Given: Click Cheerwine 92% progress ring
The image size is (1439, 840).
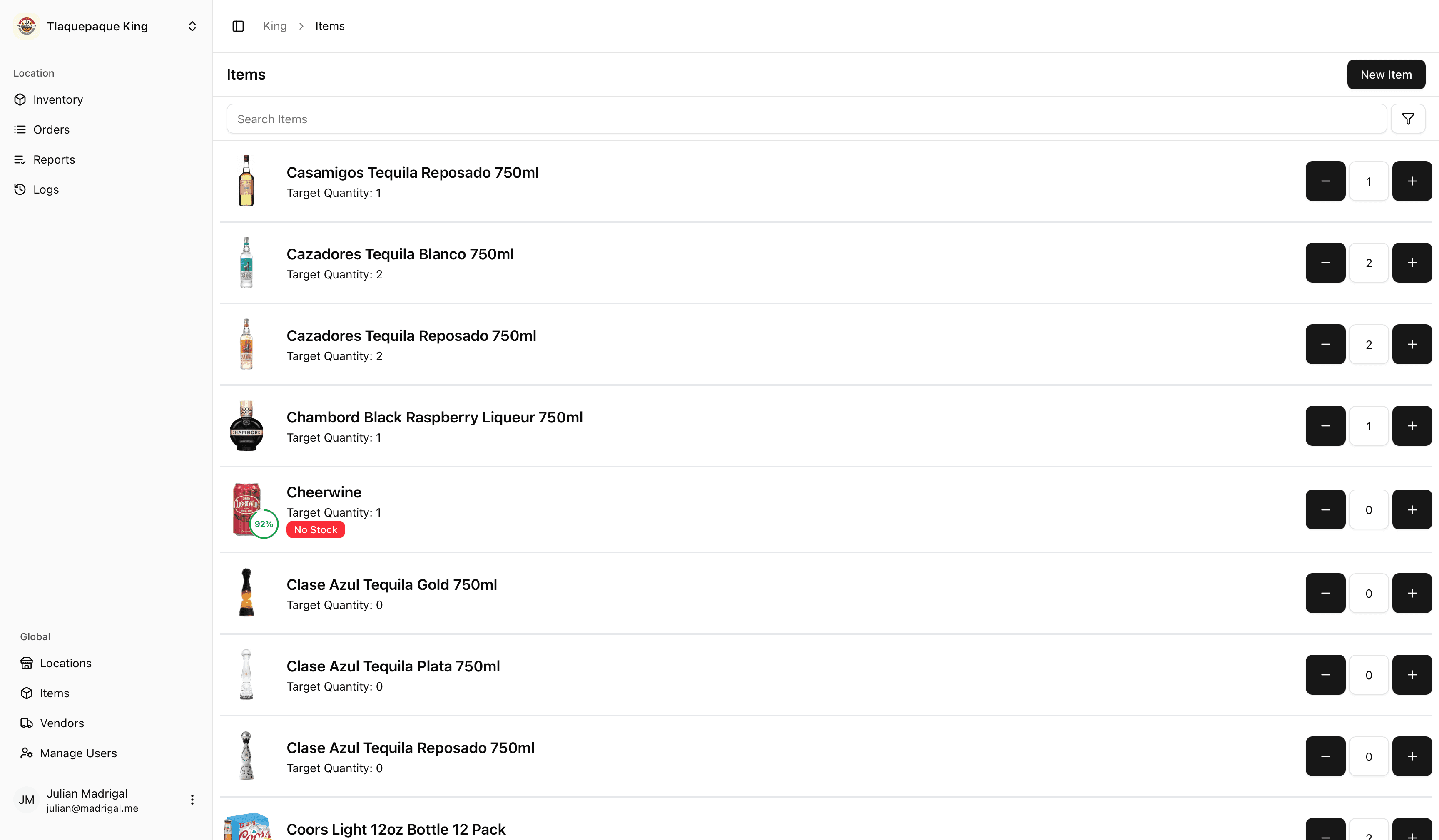Looking at the screenshot, I should click(x=264, y=524).
